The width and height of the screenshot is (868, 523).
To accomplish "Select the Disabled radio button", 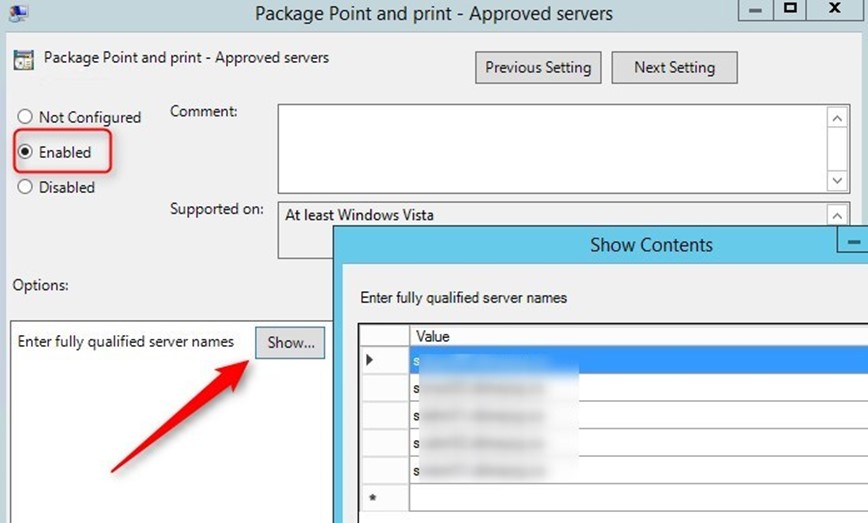I will [x=25, y=187].
